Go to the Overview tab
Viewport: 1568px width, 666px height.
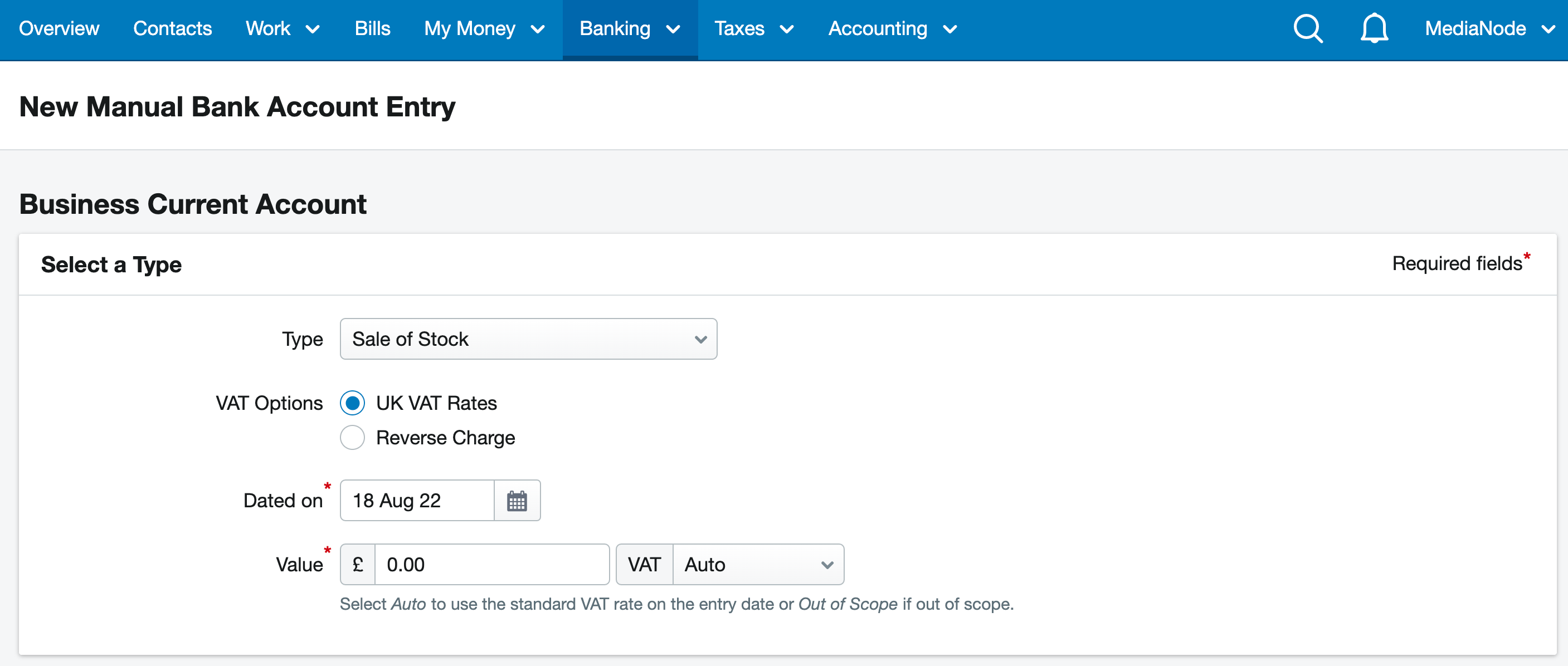tap(59, 28)
